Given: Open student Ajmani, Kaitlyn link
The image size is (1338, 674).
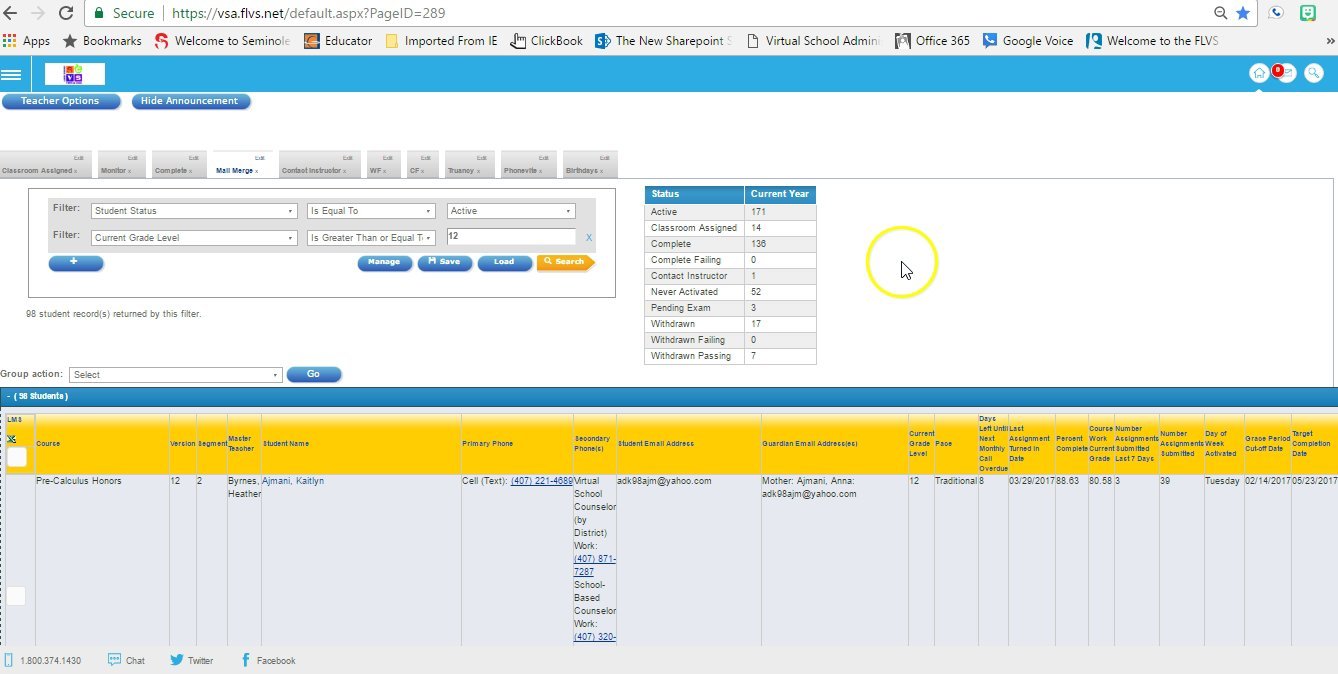Looking at the screenshot, I should pyautogui.click(x=293, y=481).
